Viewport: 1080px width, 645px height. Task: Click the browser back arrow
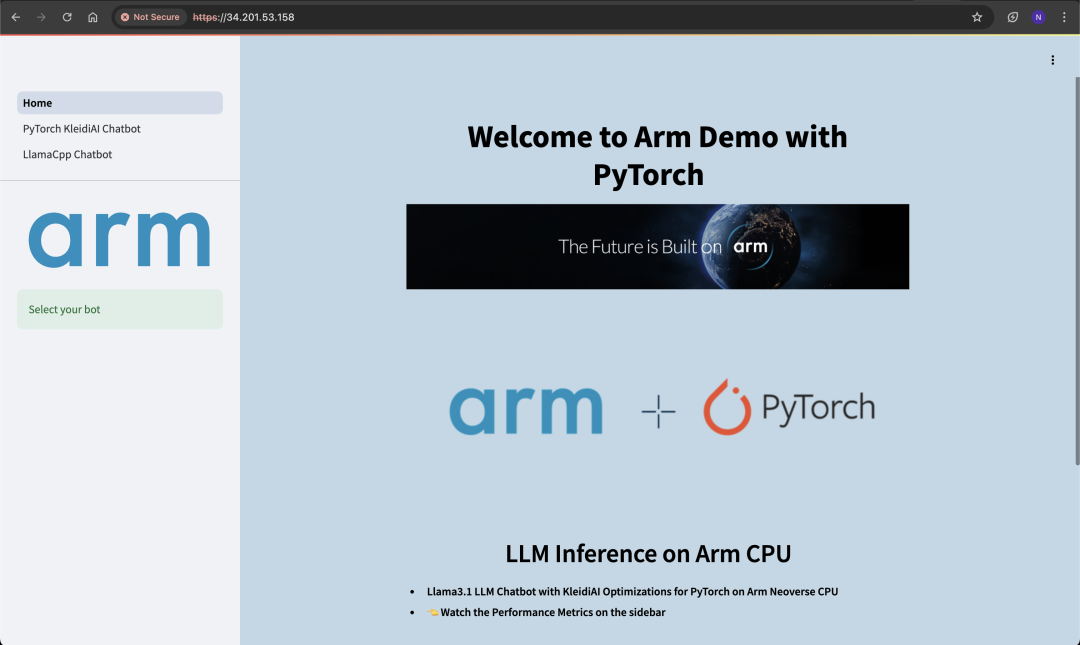tap(15, 17)
